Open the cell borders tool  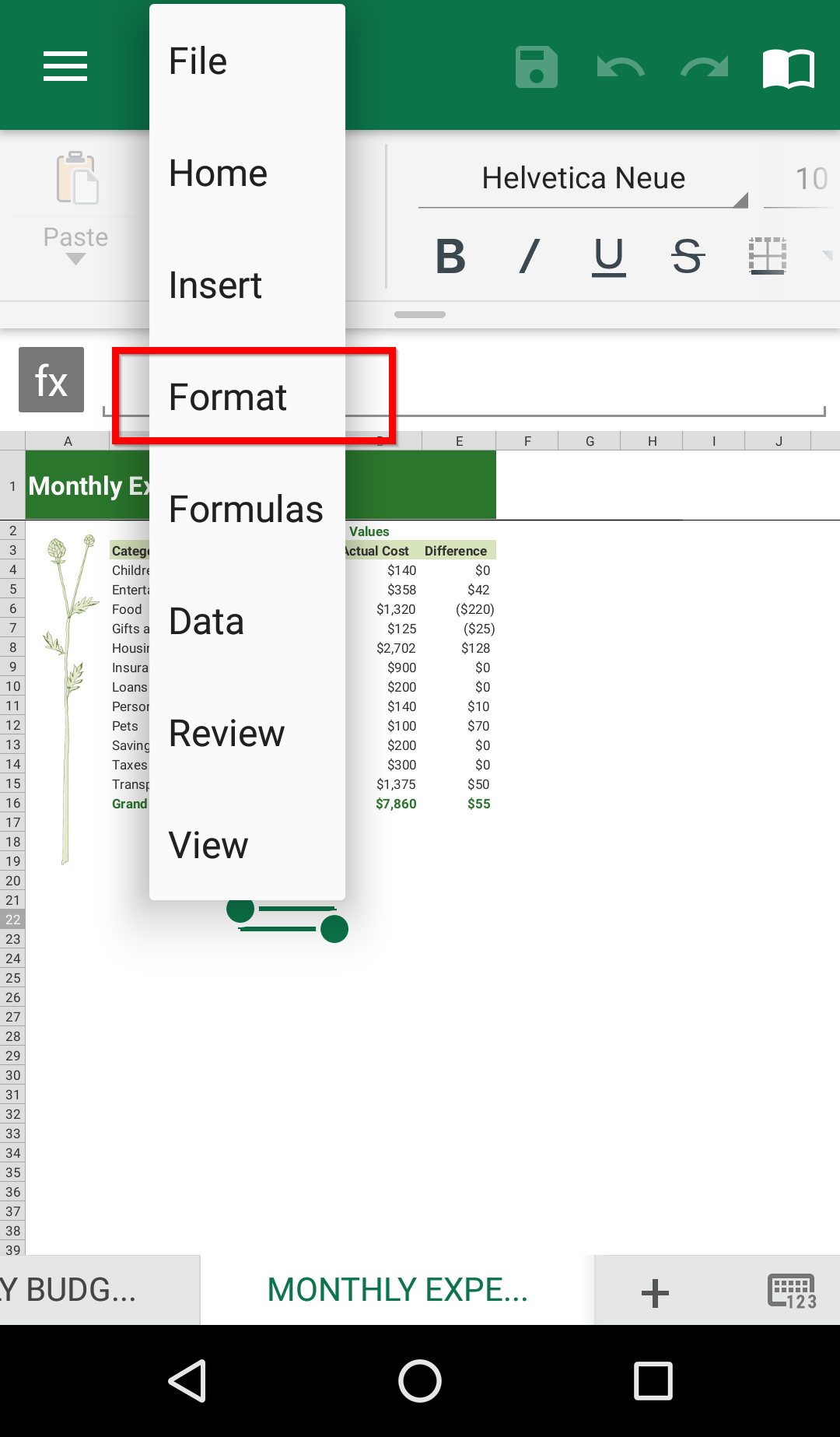(768, 256)
